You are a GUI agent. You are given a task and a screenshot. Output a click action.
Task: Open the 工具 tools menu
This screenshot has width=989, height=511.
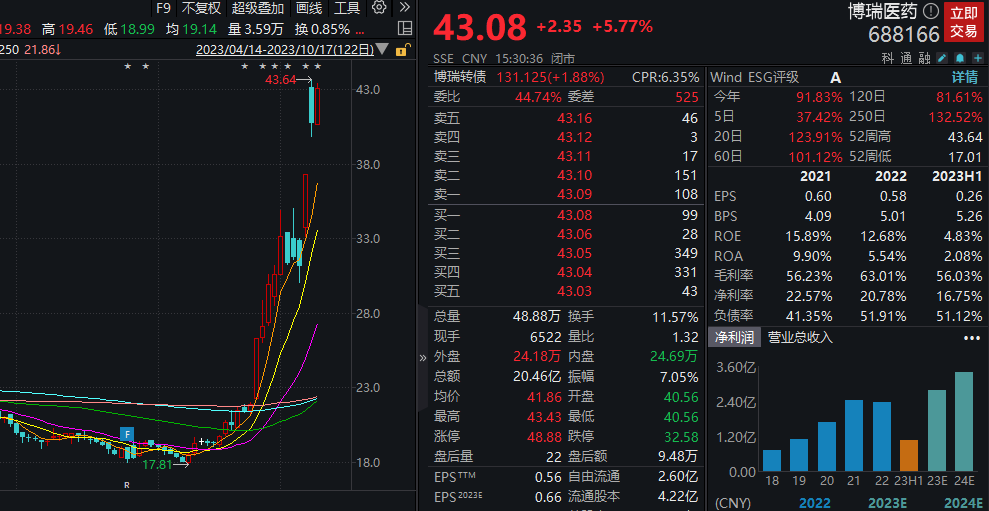click(x=346, y=8)
